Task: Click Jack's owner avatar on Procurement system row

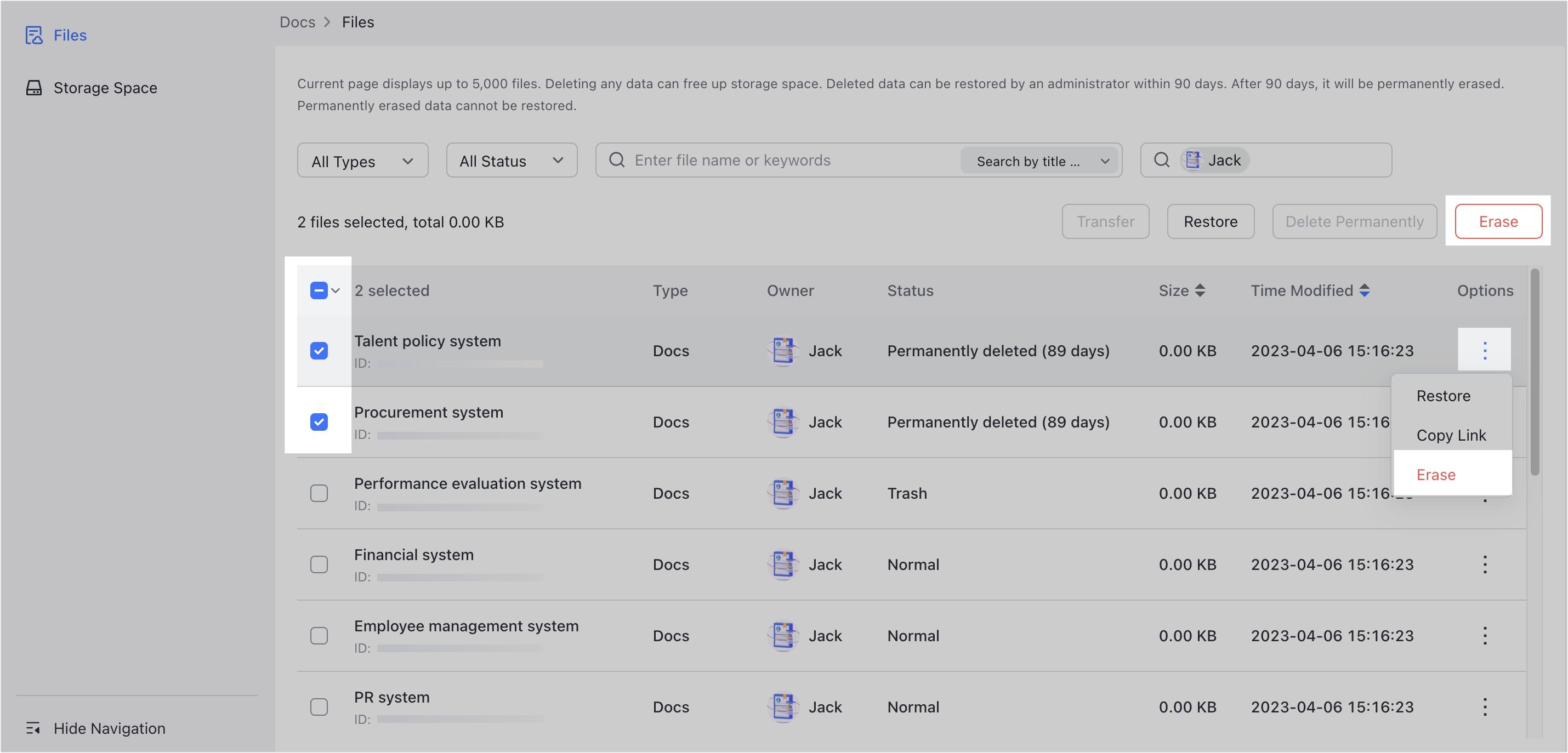Action: point(783,421)
